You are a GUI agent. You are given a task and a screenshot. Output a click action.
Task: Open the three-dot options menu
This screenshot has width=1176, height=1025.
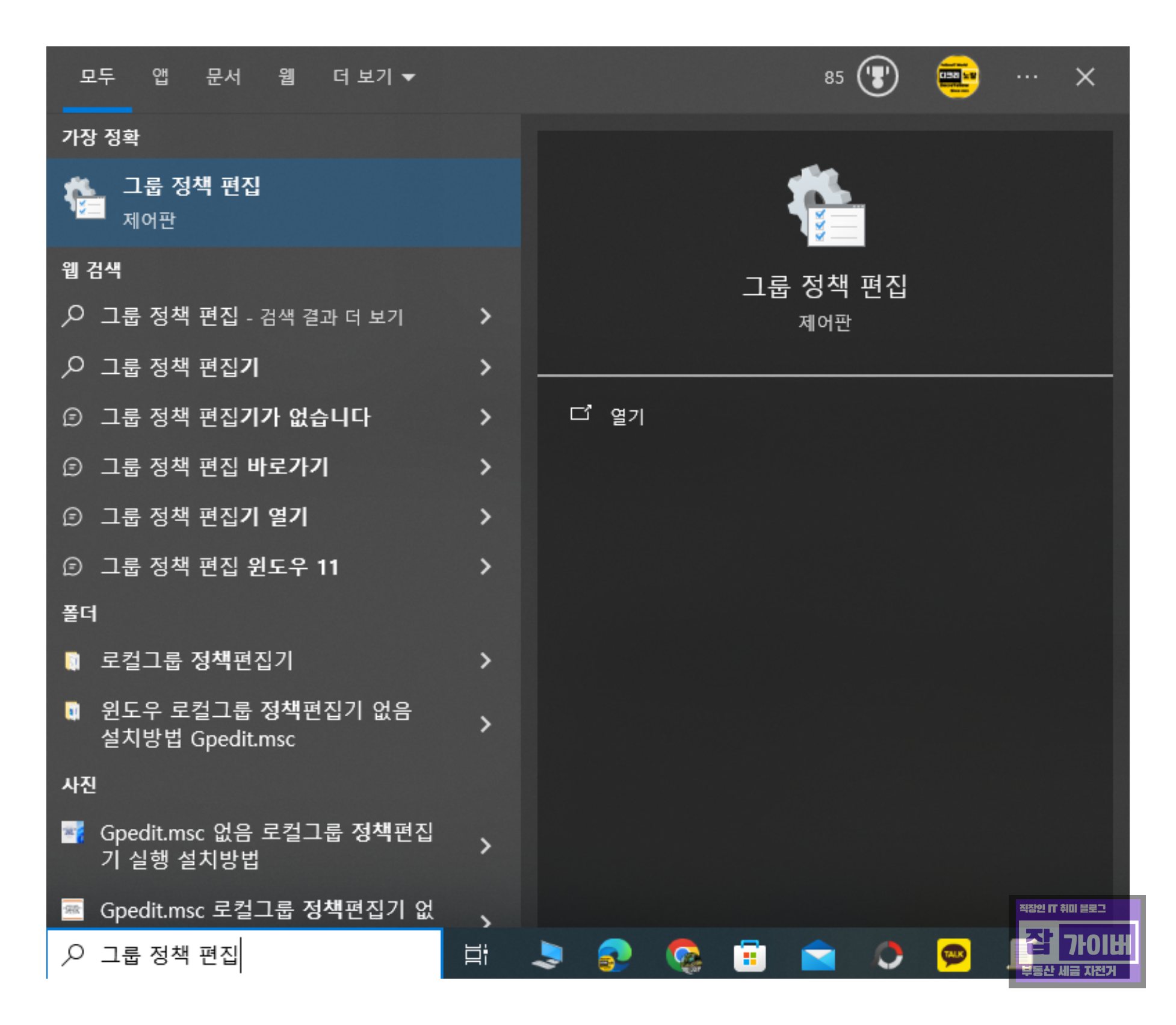pos(1026,77)
